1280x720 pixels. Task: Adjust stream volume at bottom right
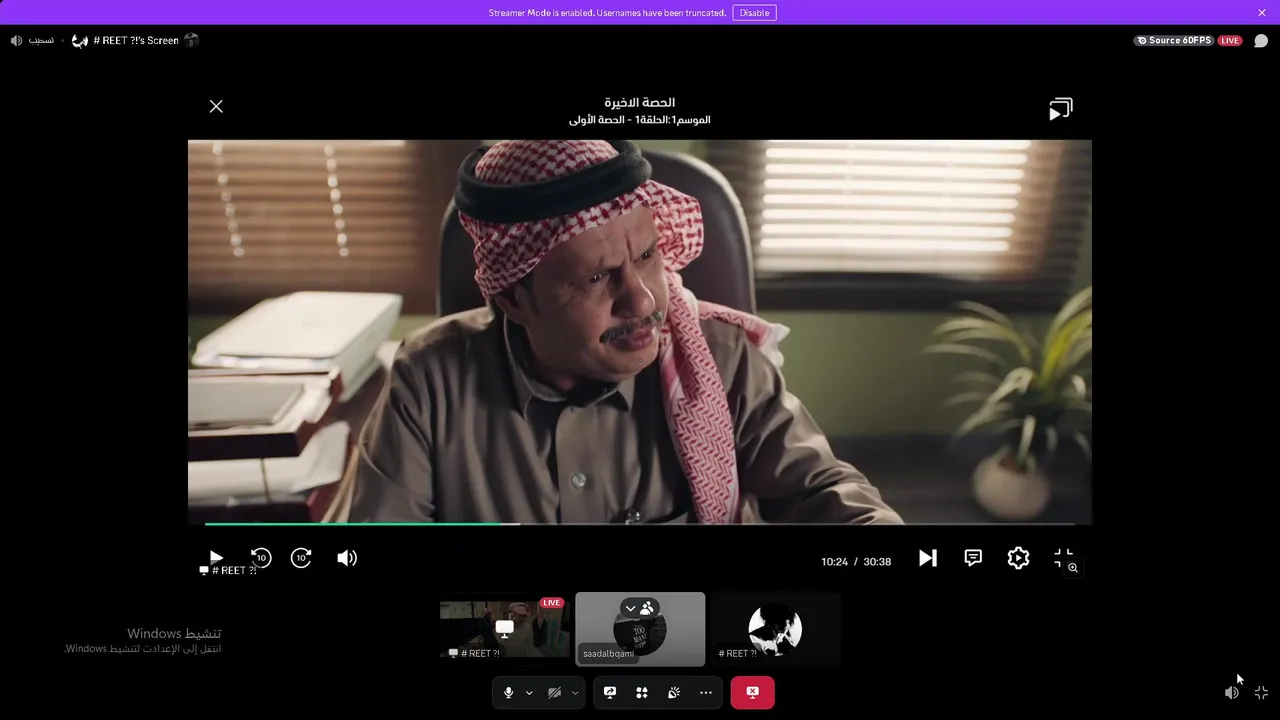(x=1232, y=692)
